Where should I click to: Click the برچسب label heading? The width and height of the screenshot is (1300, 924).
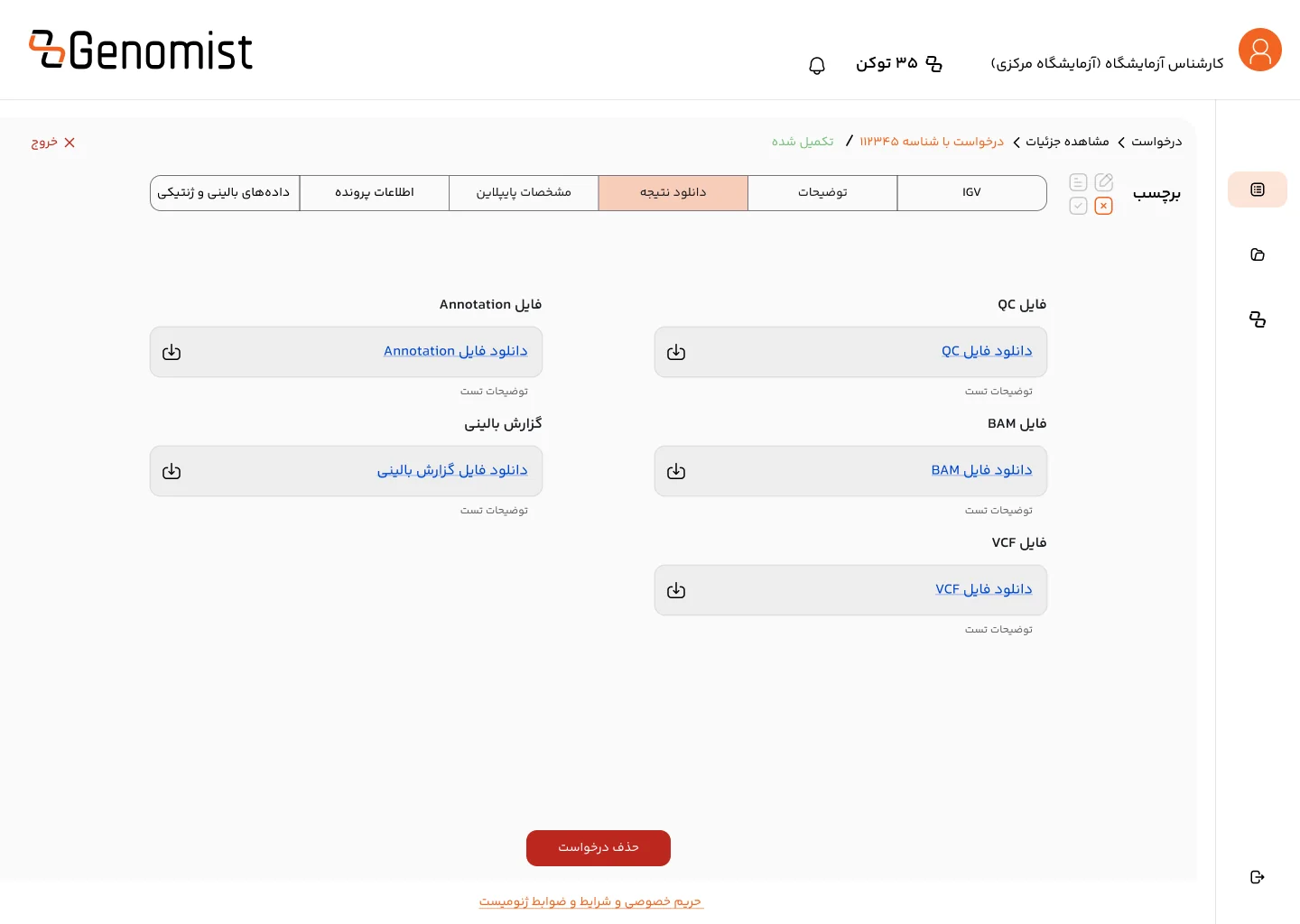pos(1156,194)
